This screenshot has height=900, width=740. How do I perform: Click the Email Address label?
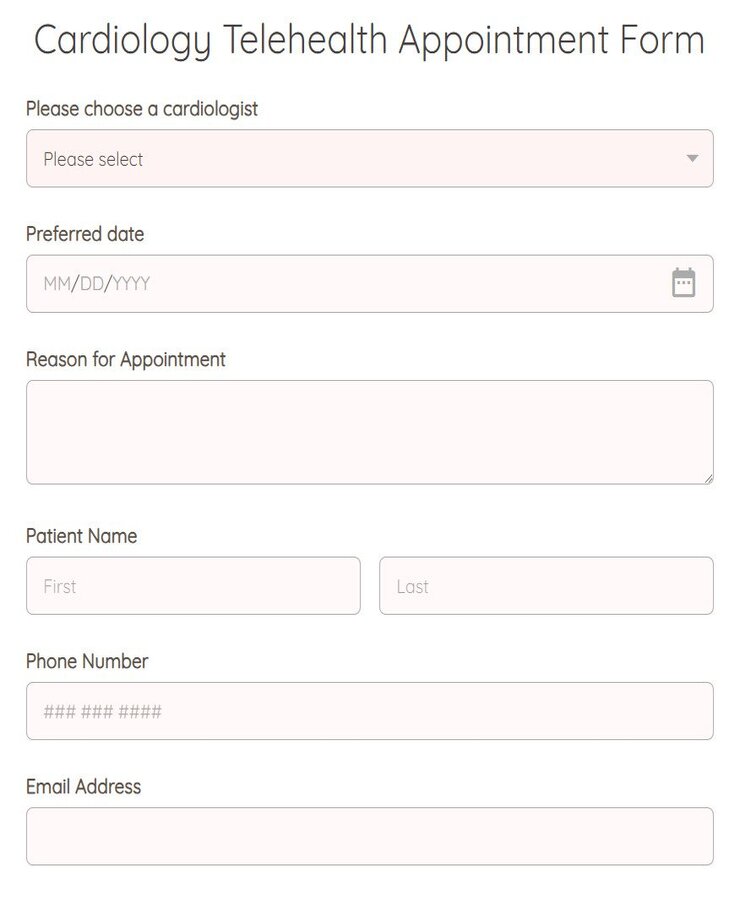click(84, 787)
